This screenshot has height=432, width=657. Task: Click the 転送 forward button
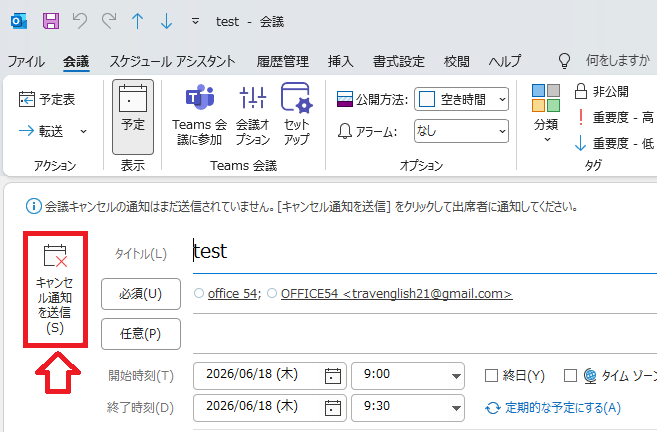point(41,131)
